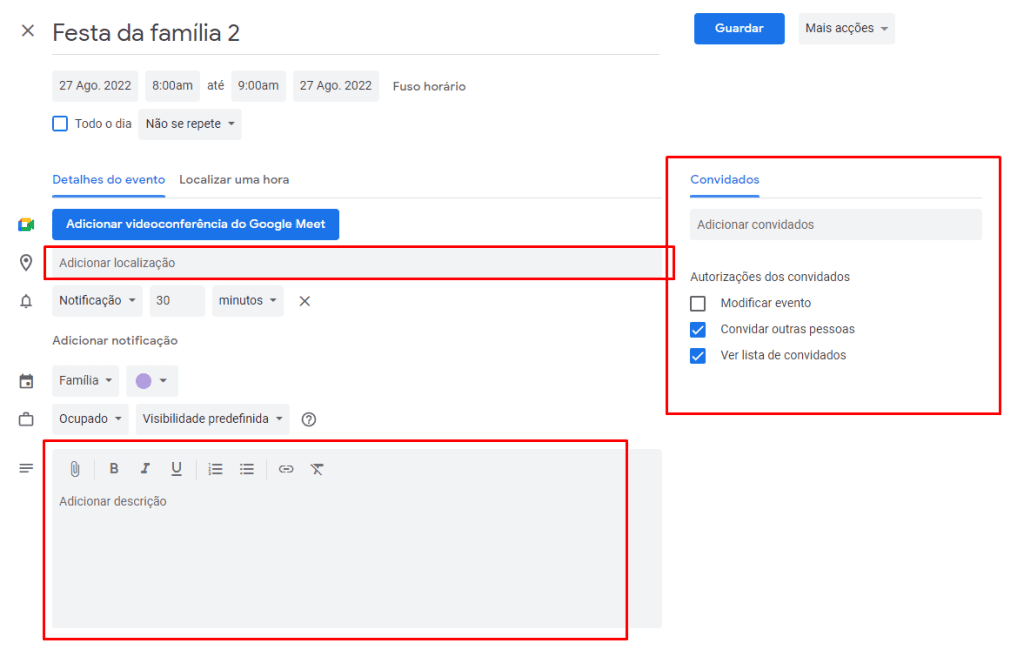This screenshot has width=1024, height=670.
Task: Insert a bulleted list in the description
Action: pos(247,468)
